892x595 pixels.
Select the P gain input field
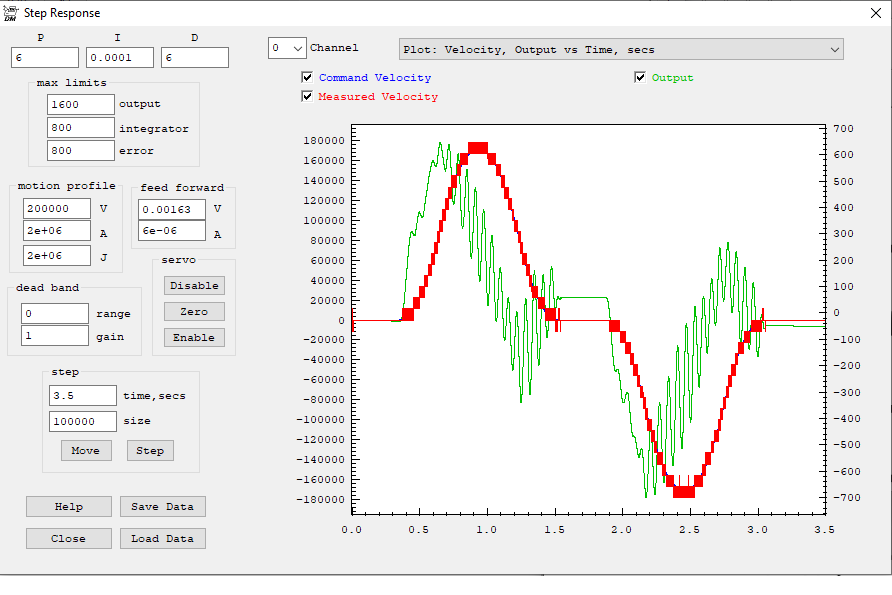[45, 58]
